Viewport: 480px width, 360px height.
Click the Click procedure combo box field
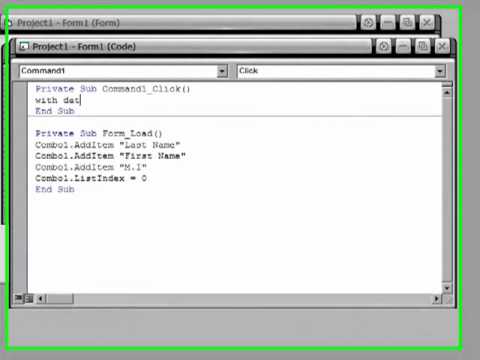tap(341, 71)
